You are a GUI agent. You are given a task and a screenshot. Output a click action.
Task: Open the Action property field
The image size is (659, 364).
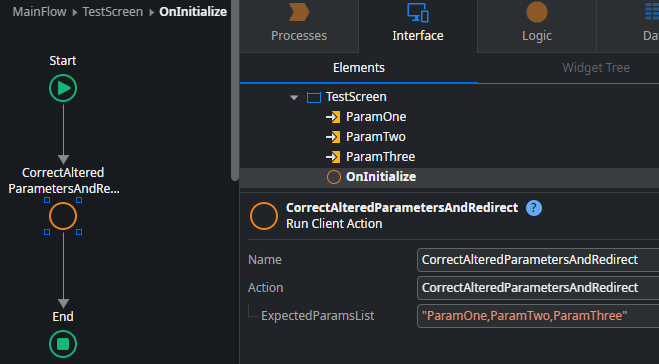coord(538,288)
